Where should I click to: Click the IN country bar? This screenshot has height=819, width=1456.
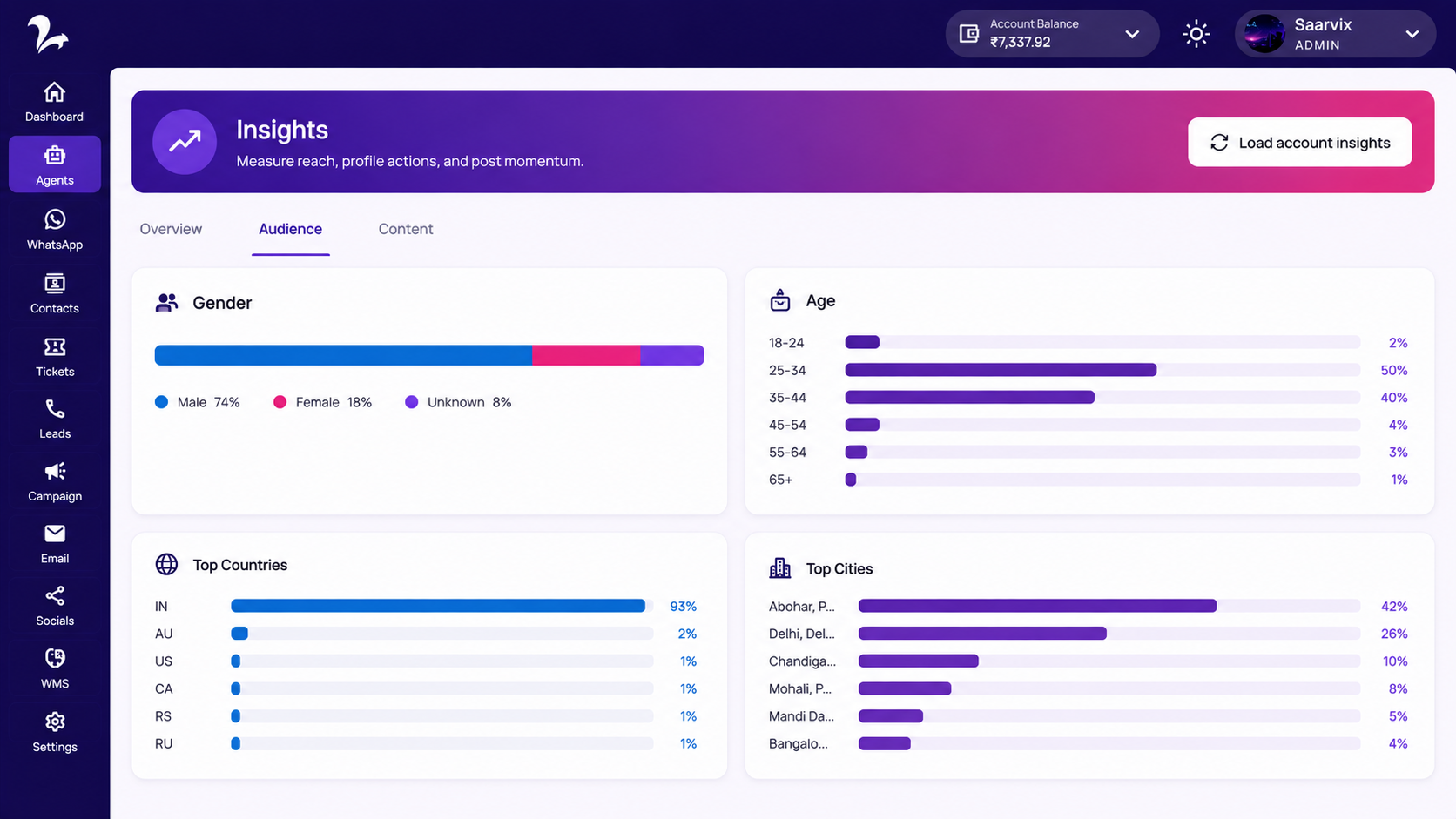[x=438, y=606]
